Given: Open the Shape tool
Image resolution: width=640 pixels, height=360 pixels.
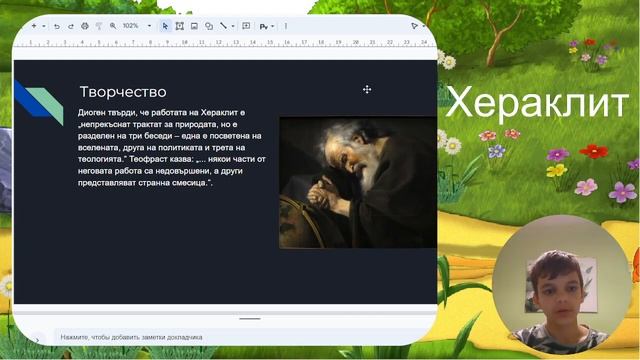Looking at the screenshot, I should pos(209,26).
